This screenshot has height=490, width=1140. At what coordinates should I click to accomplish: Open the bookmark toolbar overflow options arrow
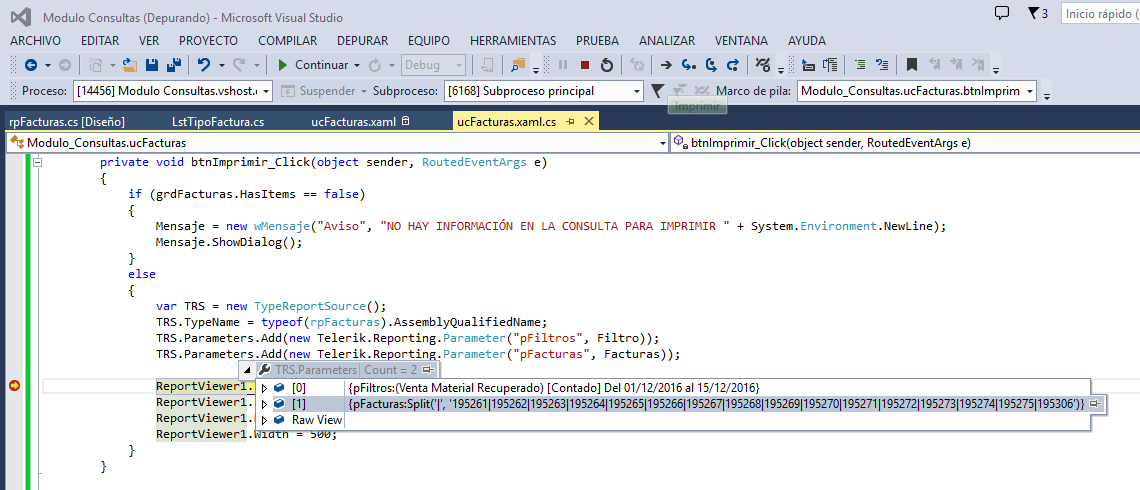coord(996,70)
